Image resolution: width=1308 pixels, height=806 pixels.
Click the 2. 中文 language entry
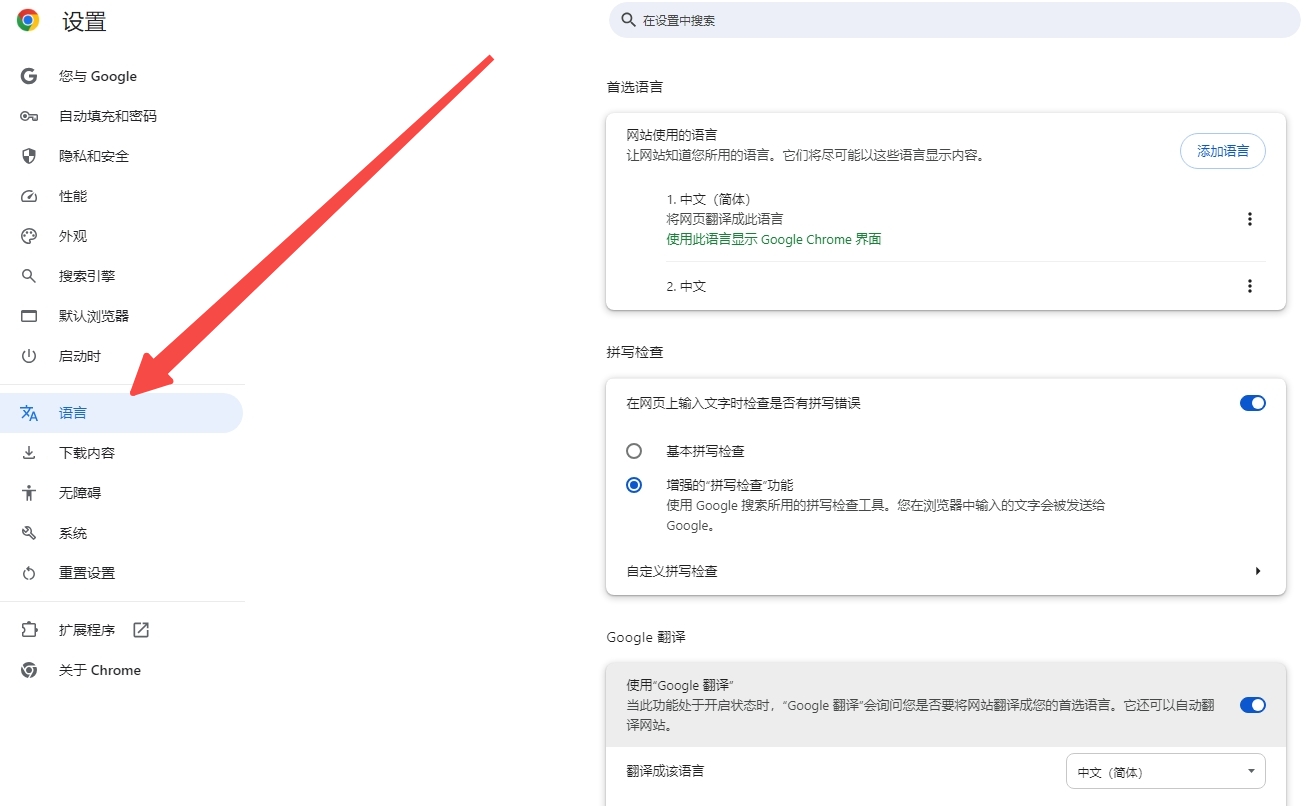pyautogui.click(x=687, y=286)
